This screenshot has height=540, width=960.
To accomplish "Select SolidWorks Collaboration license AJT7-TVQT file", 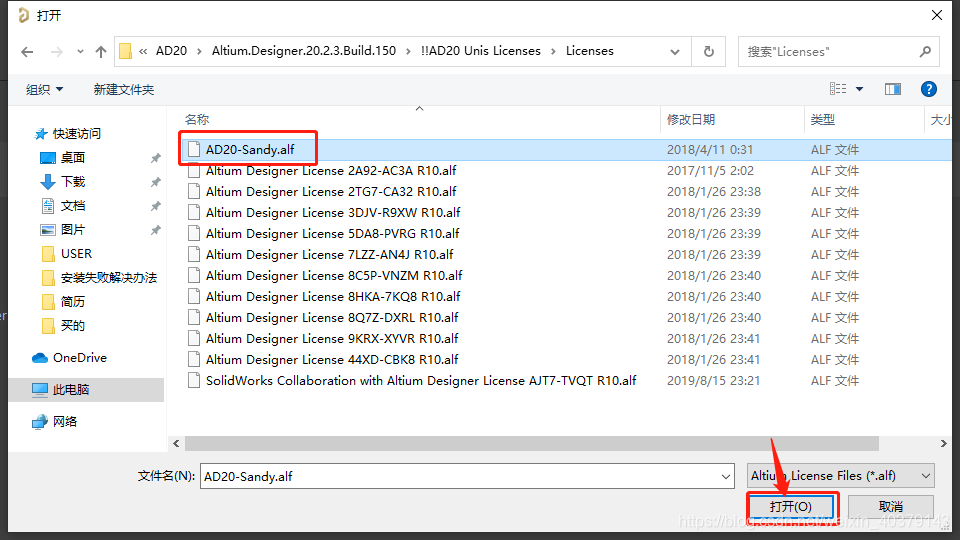I will click(x=421, y=380).
